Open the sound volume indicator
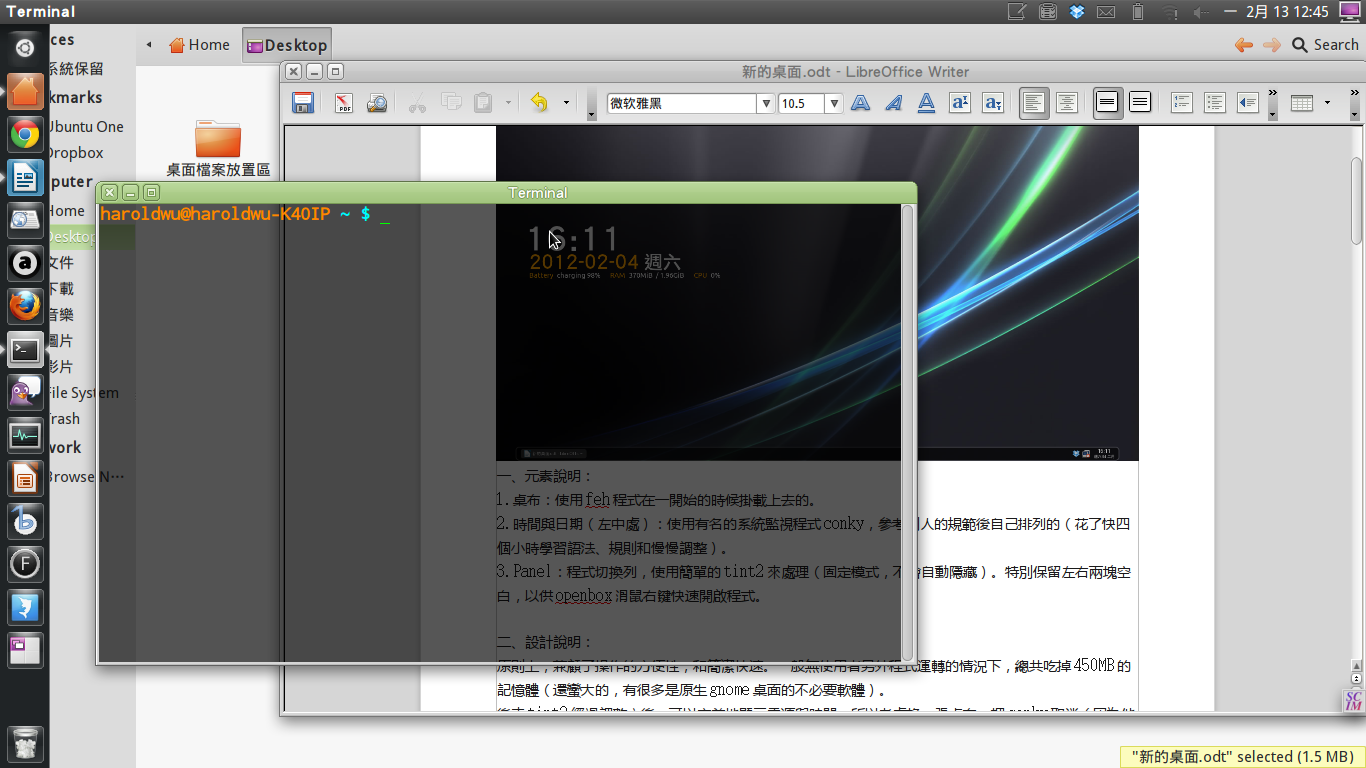Viewport: 1366px width, 768px height. pos(1204,12)
